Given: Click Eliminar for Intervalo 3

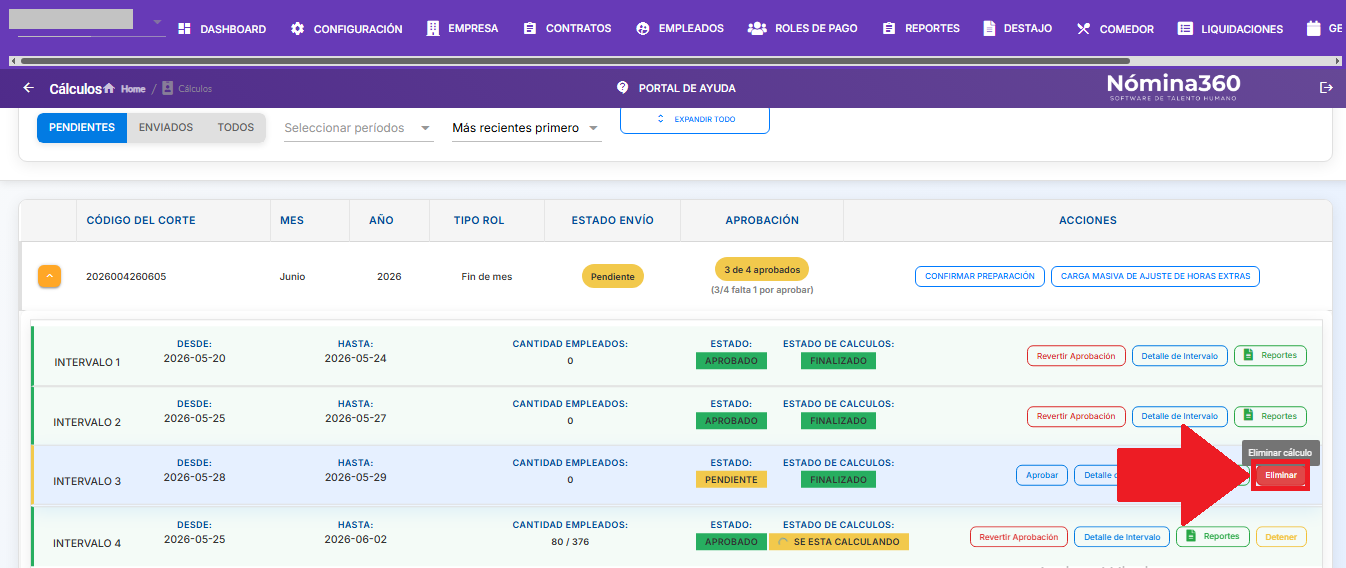Looking at the screenshot, I should [x=1280, y=476].
